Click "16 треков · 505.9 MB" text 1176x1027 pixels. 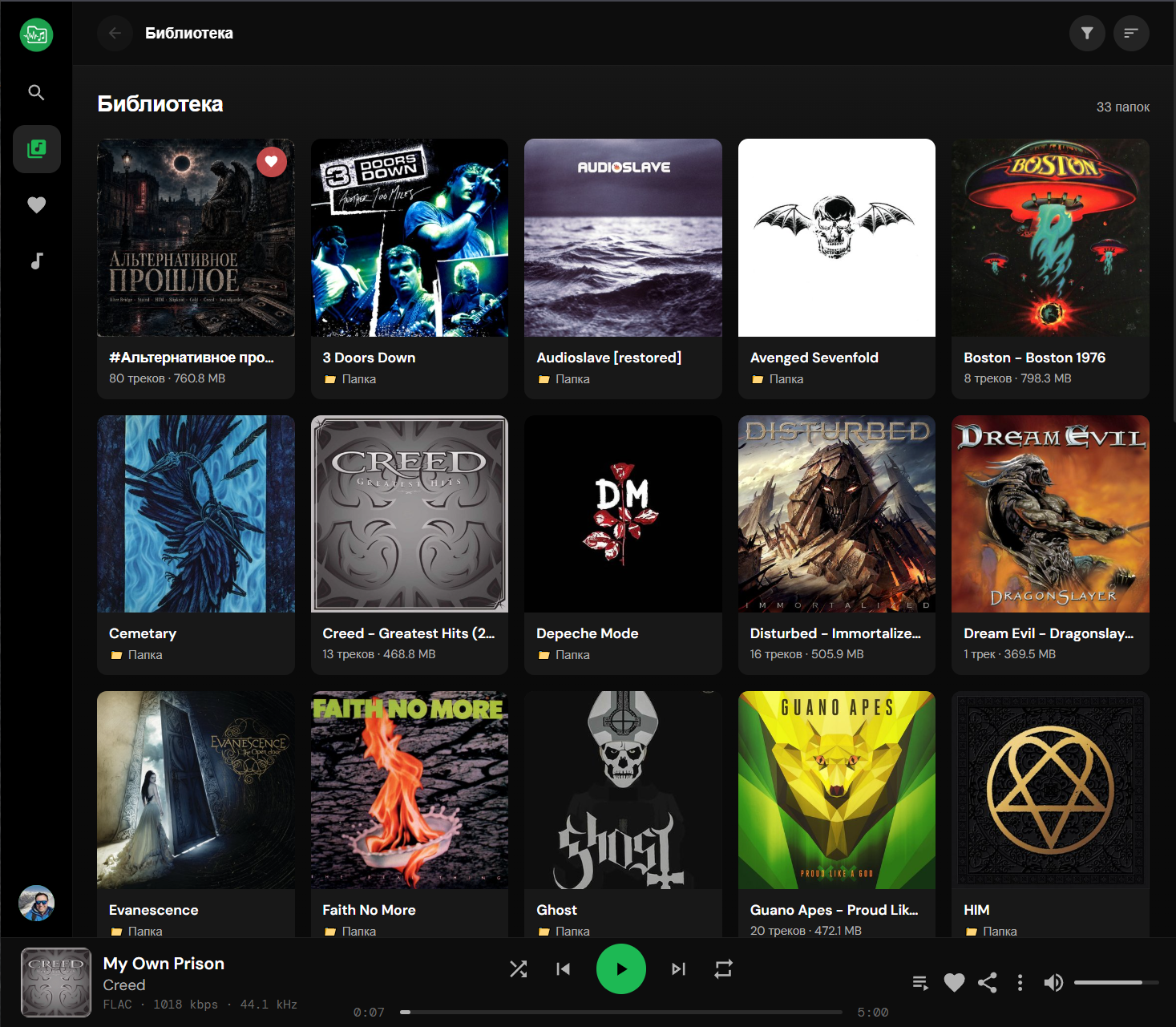coord(806,654)
